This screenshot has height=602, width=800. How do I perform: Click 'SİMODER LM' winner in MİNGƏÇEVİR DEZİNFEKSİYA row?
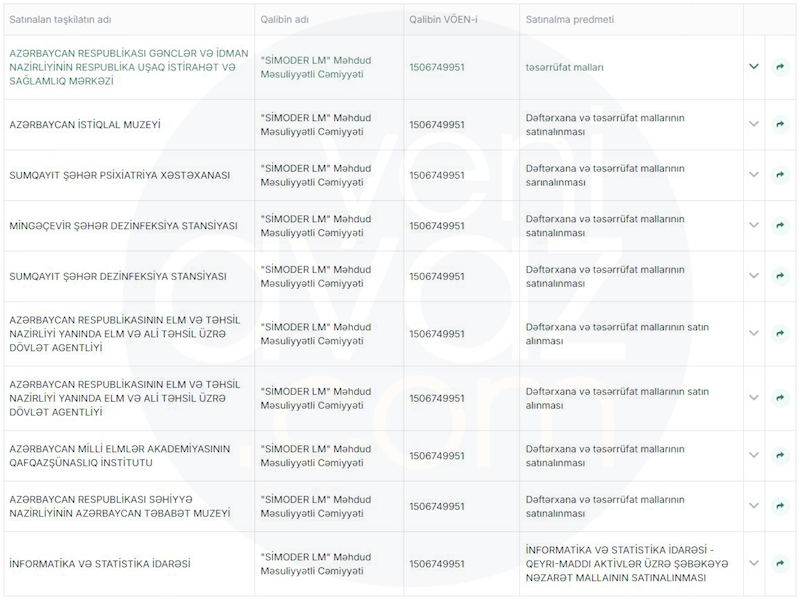(x=316, y=225)
